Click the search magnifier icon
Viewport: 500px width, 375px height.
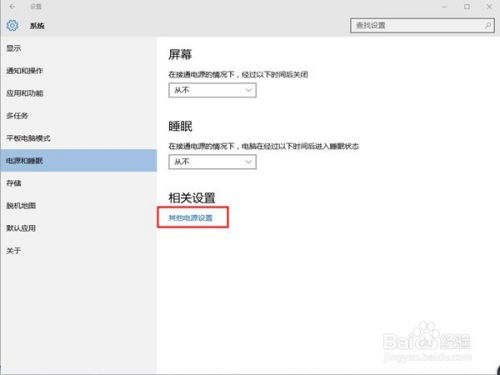488,25
